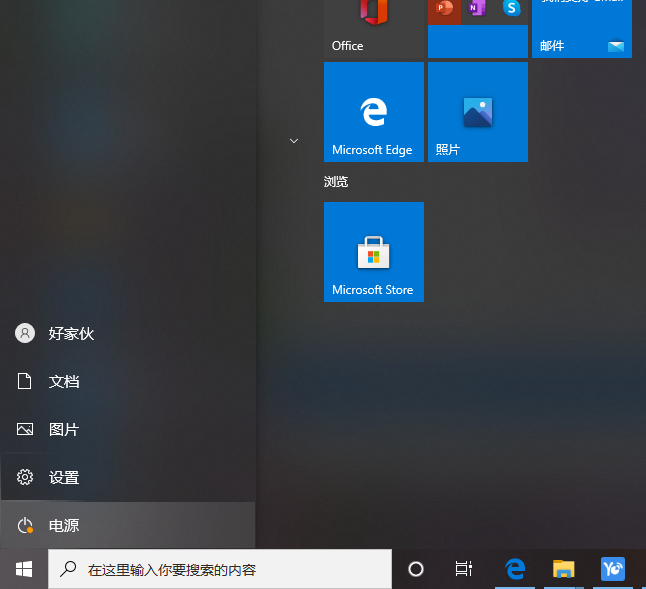The width and height of the screenshot is (646, 589).
Task: Click the taskbar search box
Action: click(x=220, y=569)
